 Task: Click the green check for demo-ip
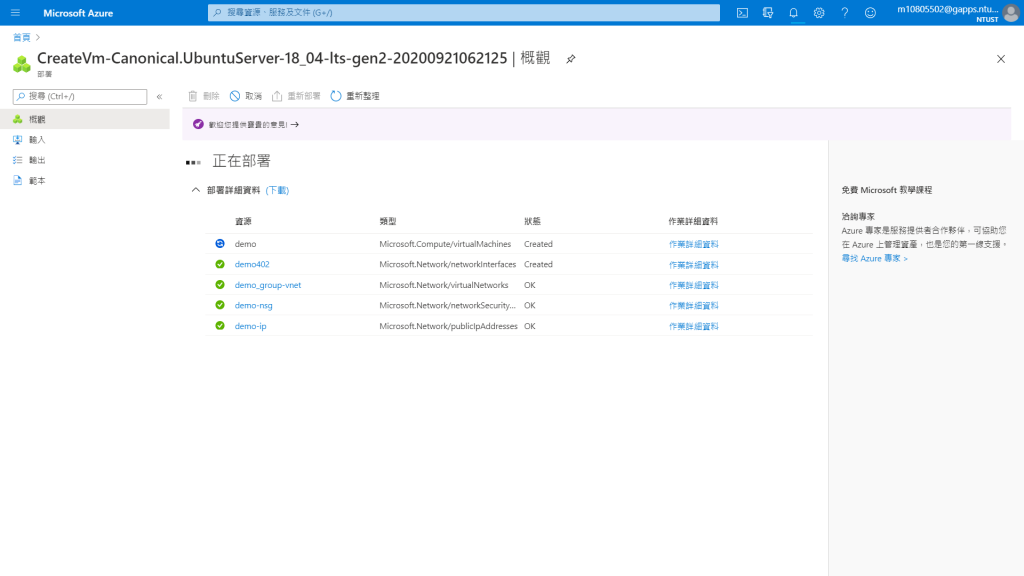point(220,326)
